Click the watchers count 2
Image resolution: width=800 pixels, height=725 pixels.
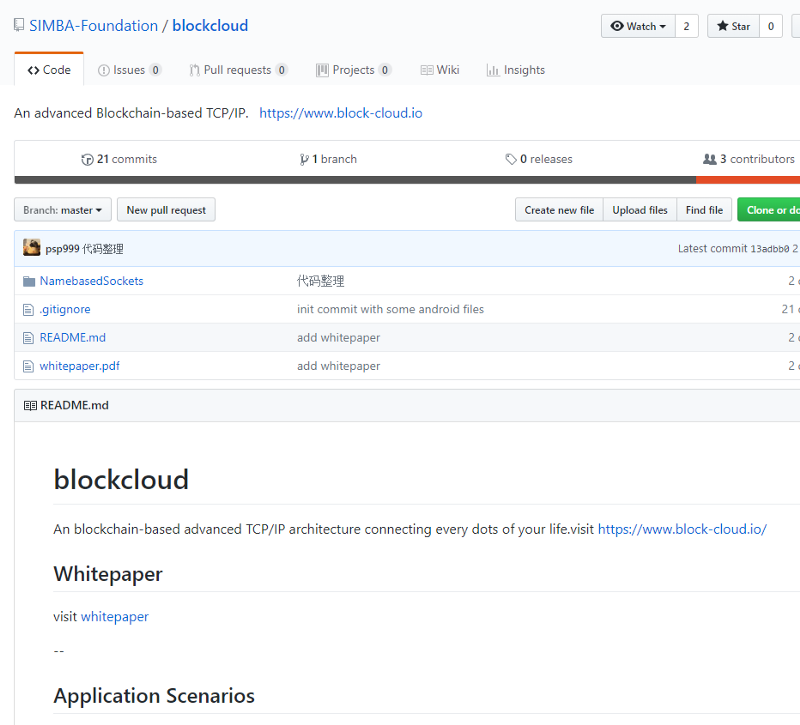687,26
